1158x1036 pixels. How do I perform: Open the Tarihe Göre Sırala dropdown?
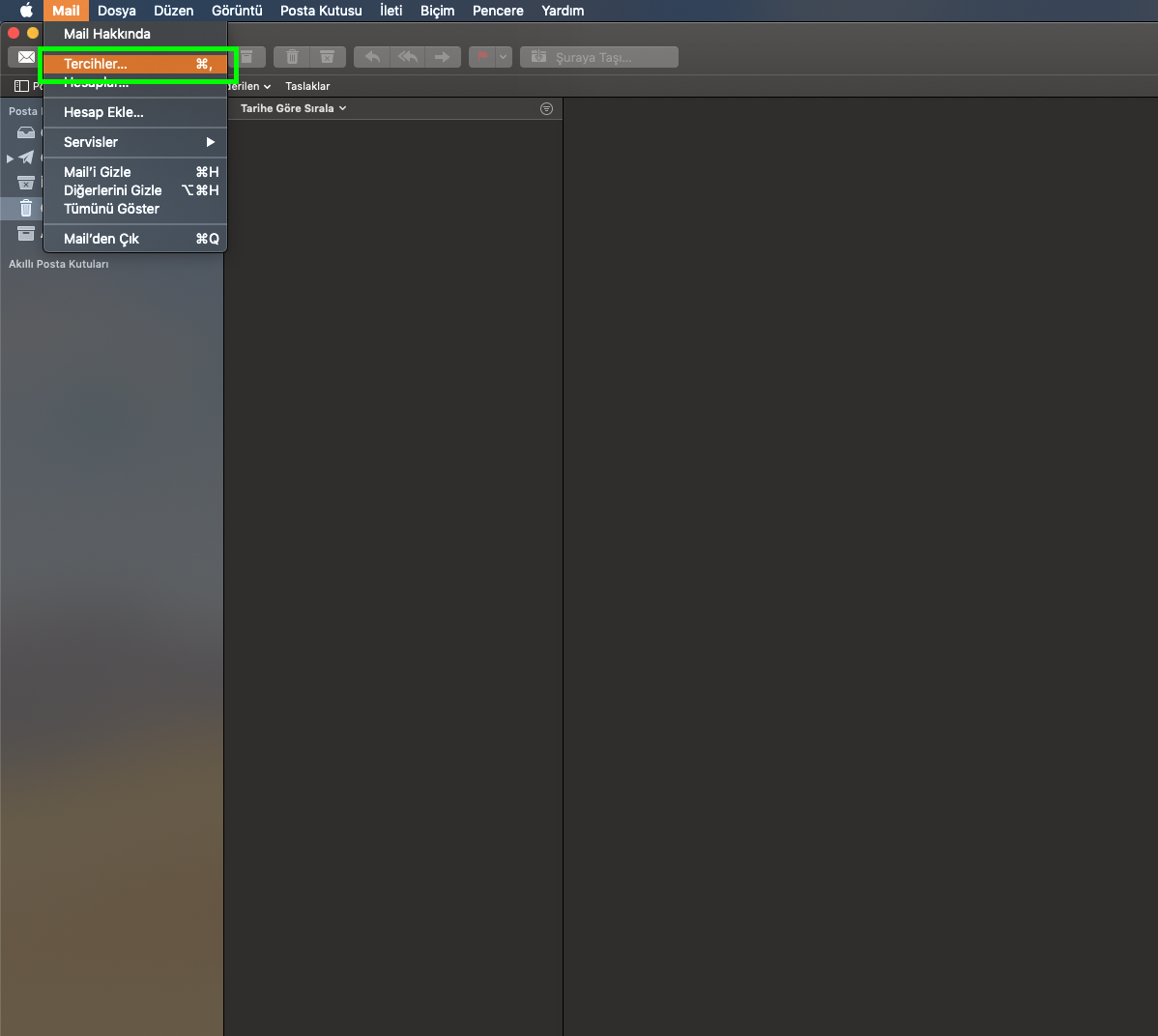(x=293, y=108)
